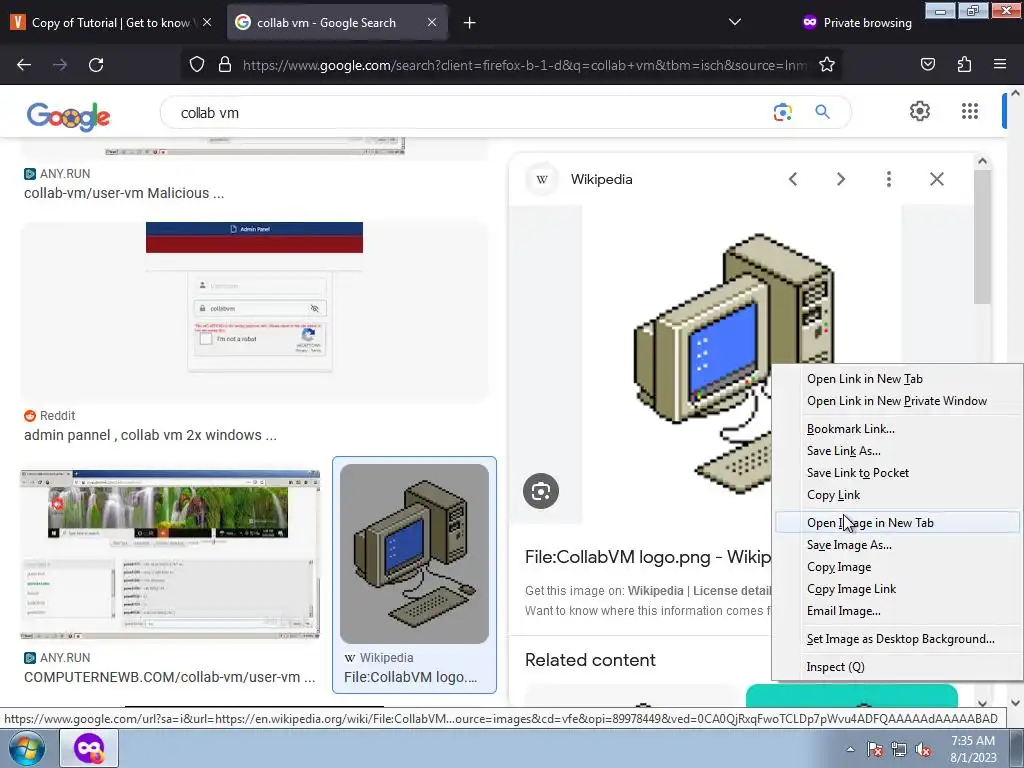This screenshot has height=768, width=1024.
Task: Choose 'Email Image...' entry
Action: 843,611
